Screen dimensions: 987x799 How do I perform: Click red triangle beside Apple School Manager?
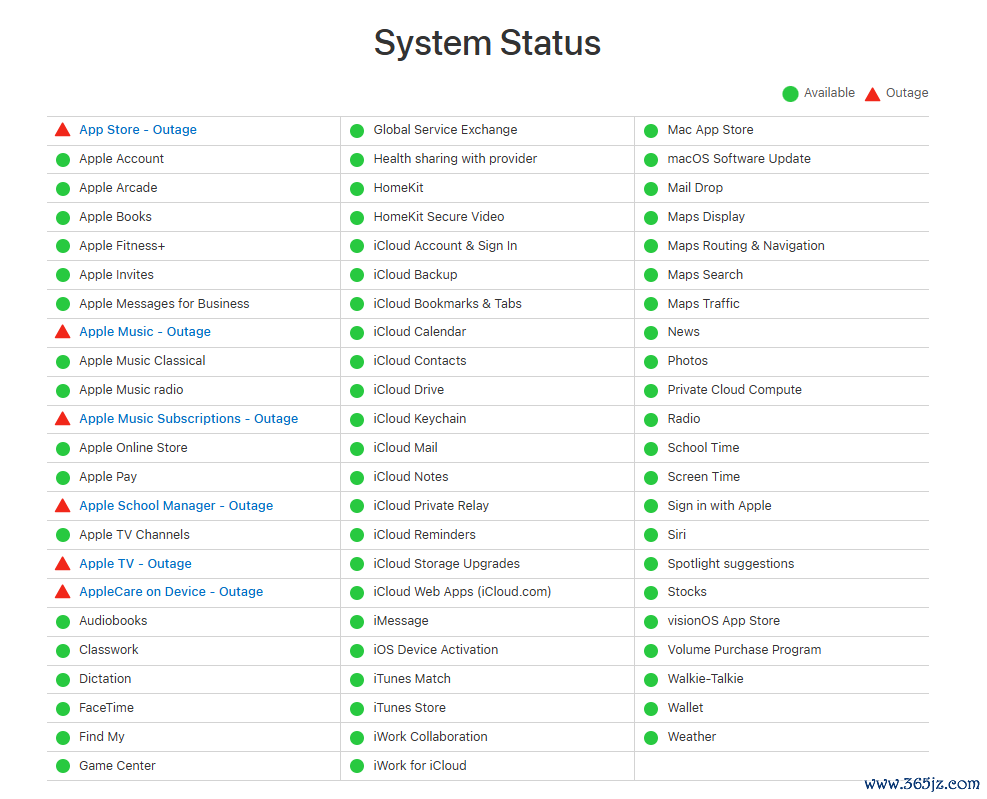pos(62,506)
